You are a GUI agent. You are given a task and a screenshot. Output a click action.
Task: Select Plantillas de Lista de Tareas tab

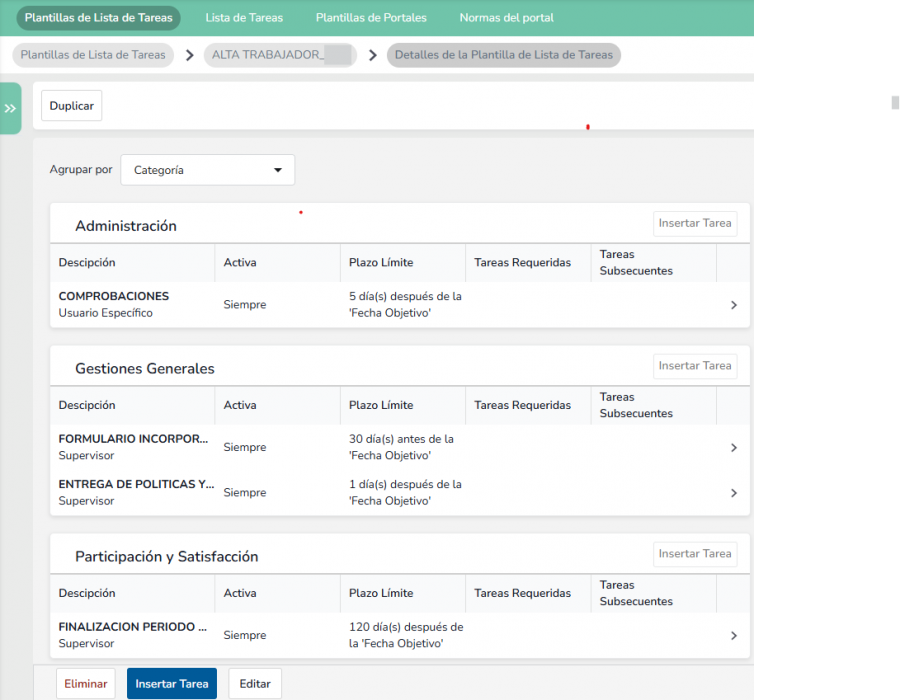click(98, 18)
